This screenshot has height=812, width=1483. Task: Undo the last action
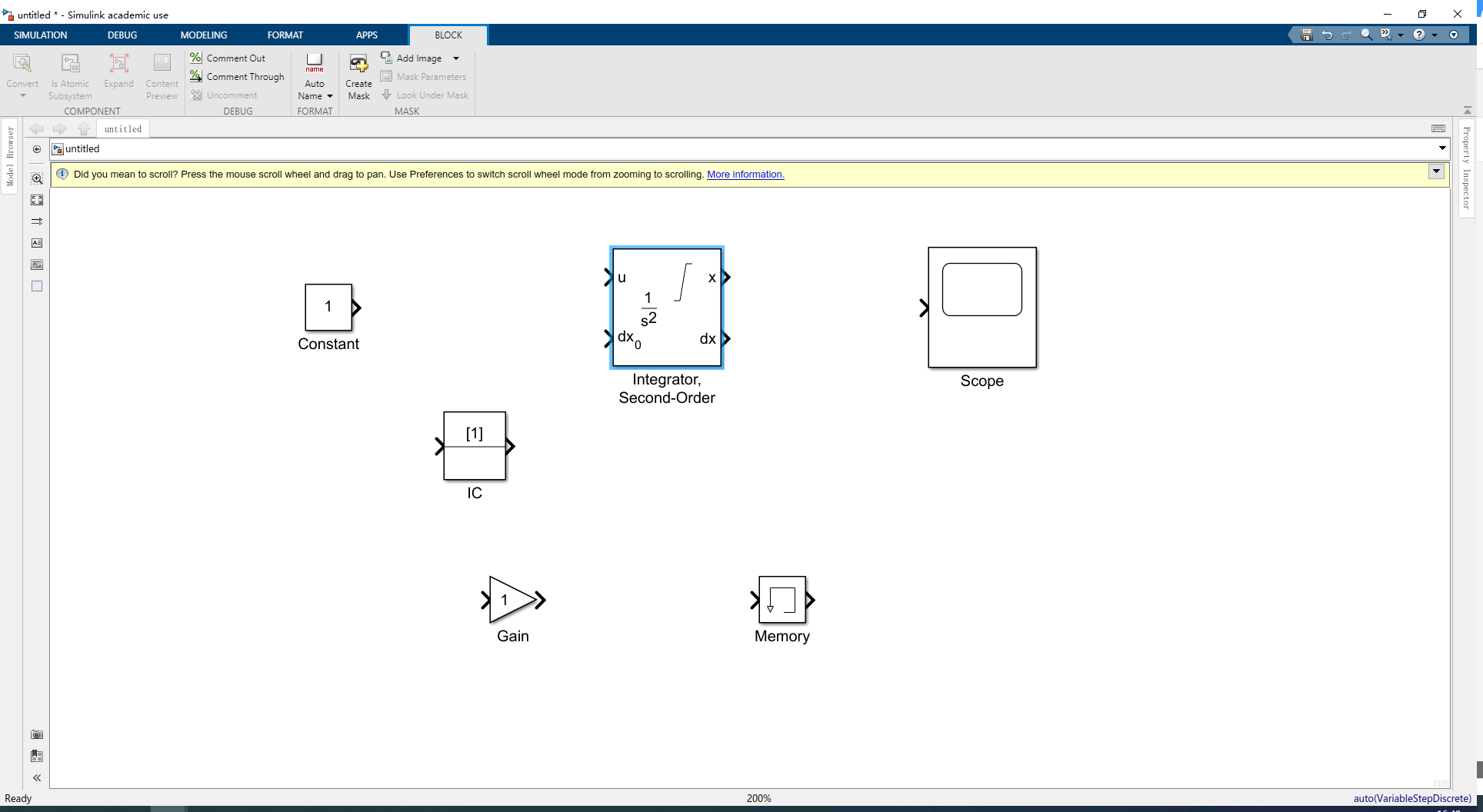coord(1327,35)
